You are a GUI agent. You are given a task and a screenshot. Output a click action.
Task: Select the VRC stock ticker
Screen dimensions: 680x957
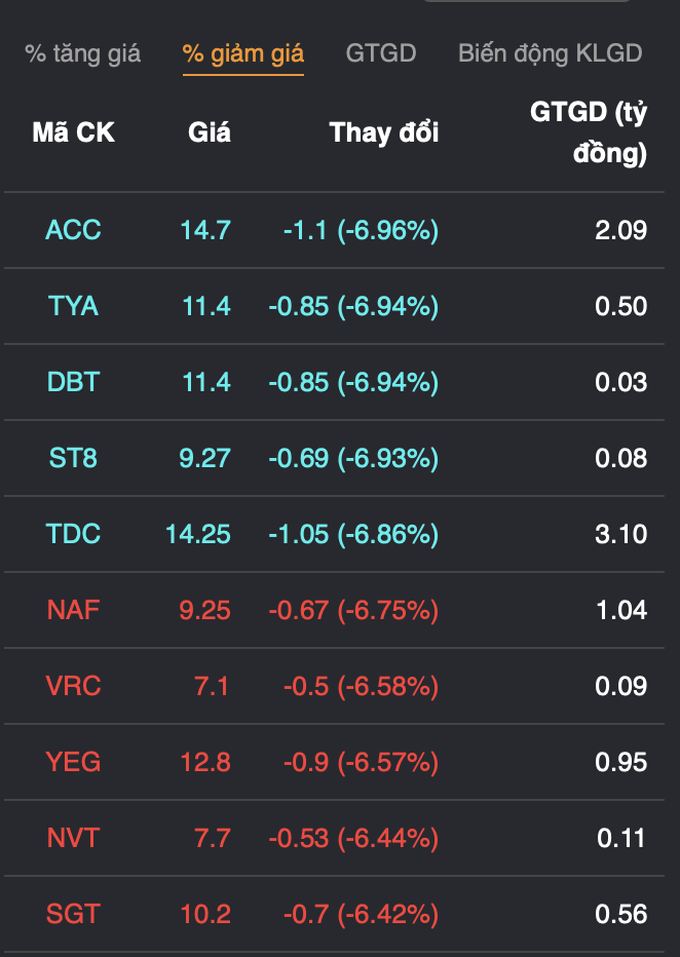pos(73,686)
